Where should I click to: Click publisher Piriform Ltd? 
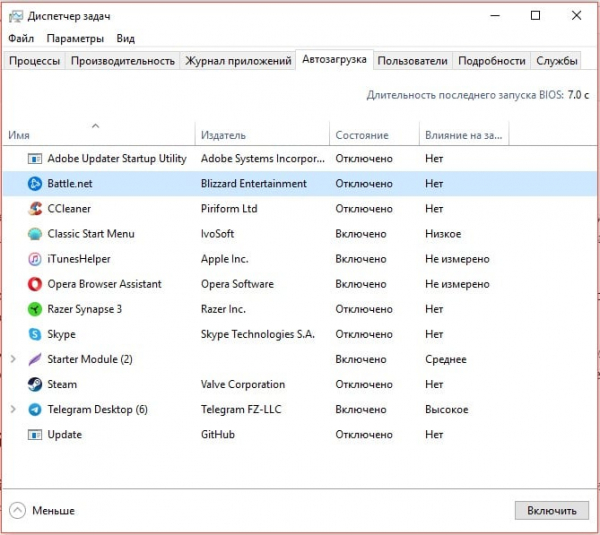[229, 209]
